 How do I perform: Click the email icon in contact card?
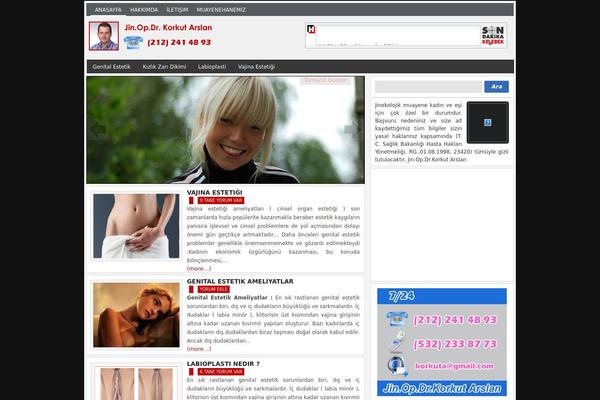397,366
